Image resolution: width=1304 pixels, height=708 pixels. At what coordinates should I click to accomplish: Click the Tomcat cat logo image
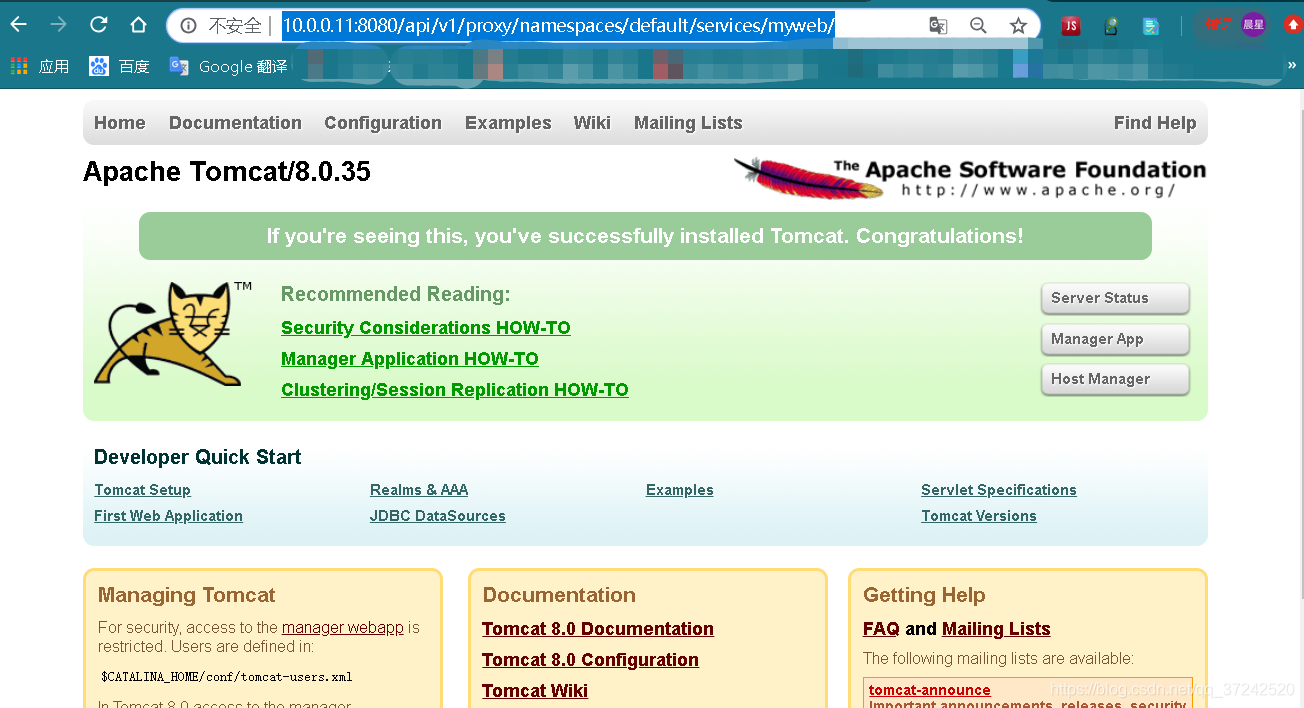coord(172,334)
